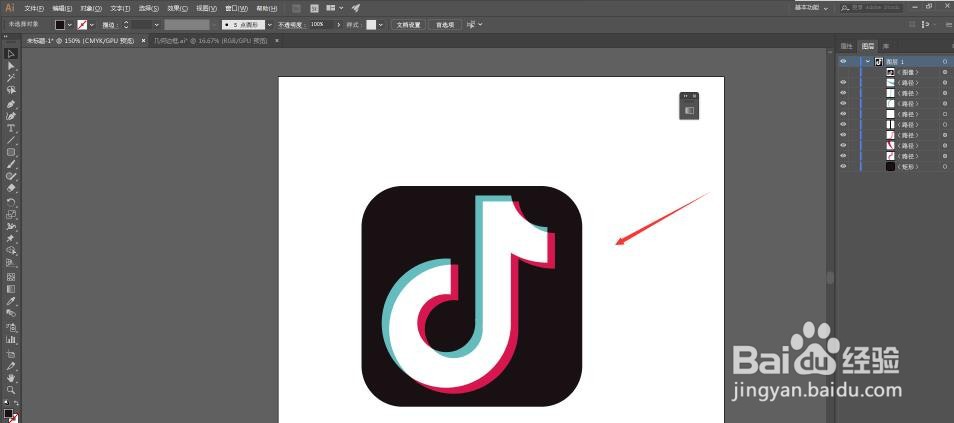
Task: Close the 几何边框.ai document tab
Action: tap(277, 41)
